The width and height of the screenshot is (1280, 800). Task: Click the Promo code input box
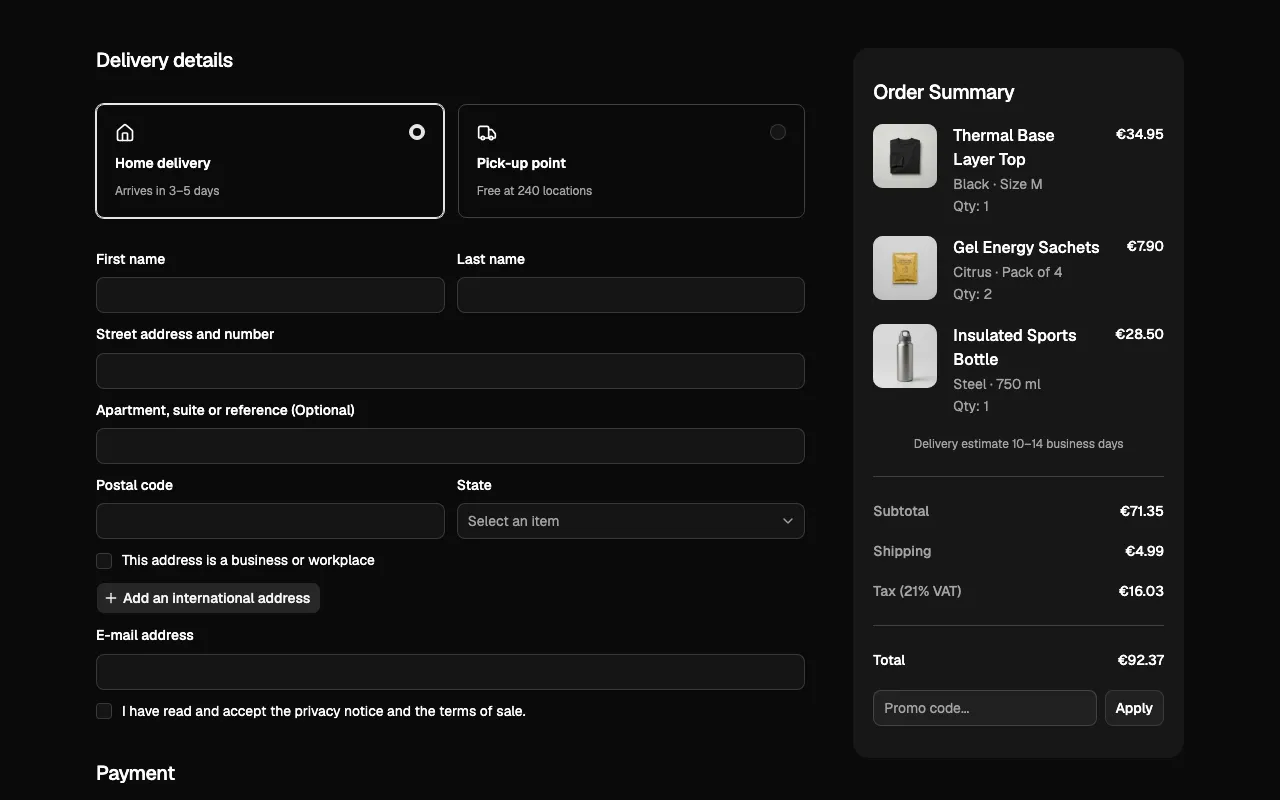point(985,708)
